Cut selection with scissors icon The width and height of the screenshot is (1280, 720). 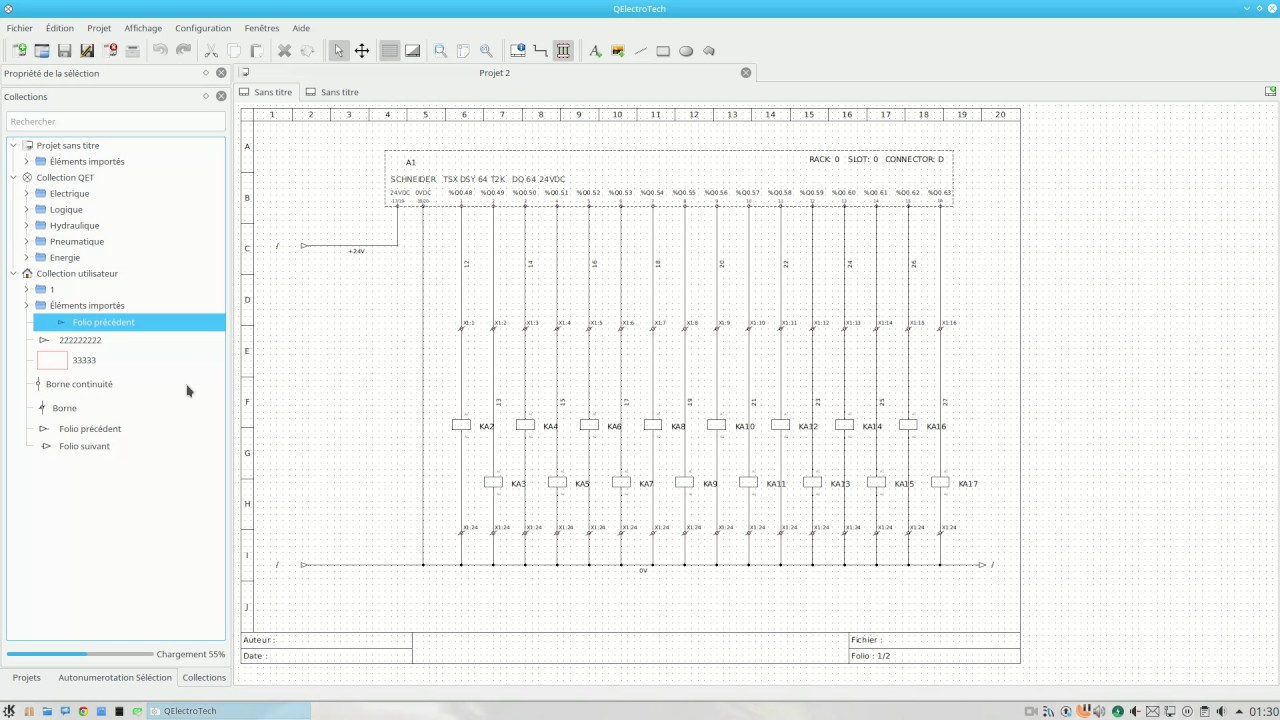click(211, 51)
